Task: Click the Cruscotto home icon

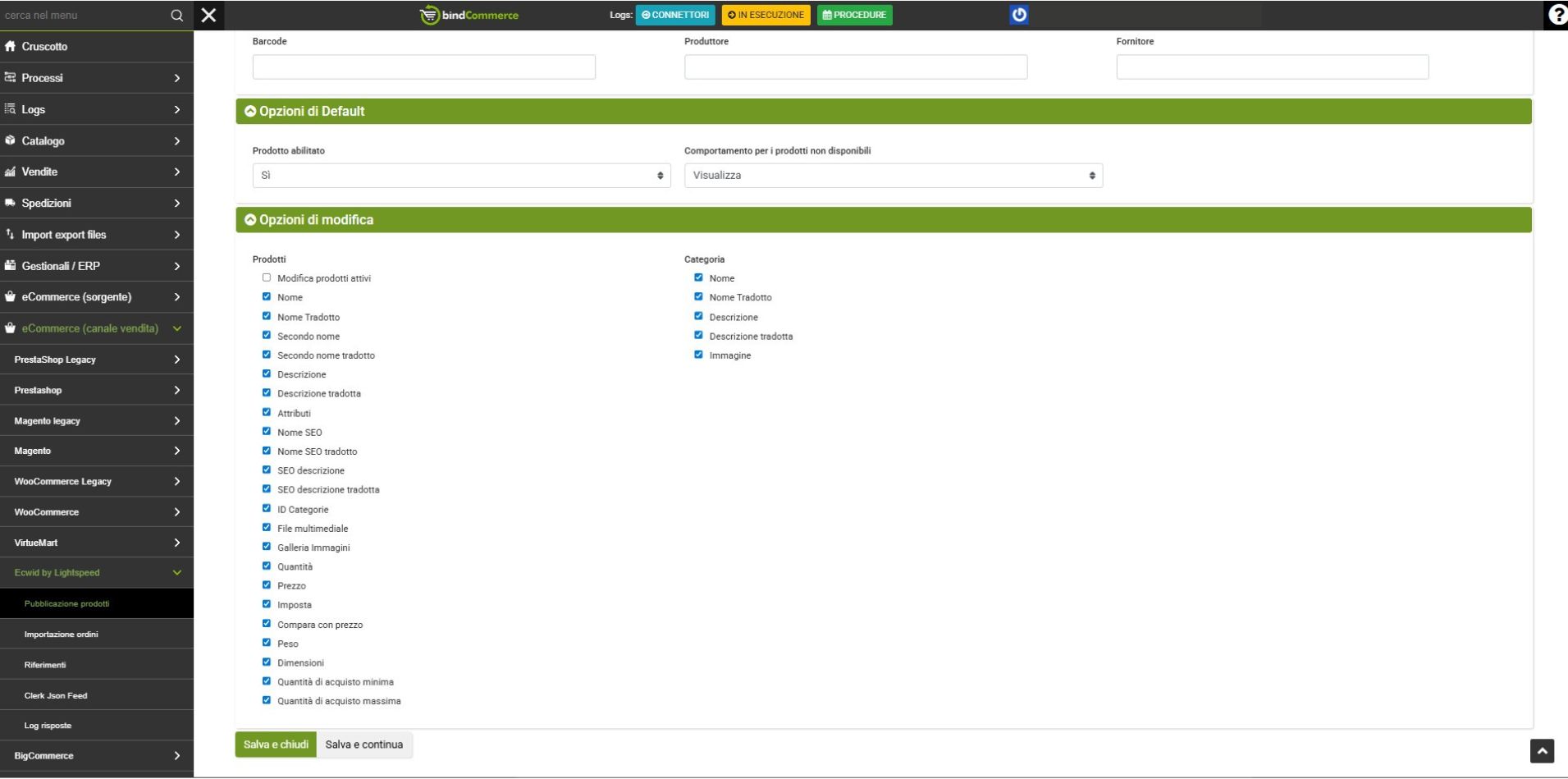Action: point(11,47)
